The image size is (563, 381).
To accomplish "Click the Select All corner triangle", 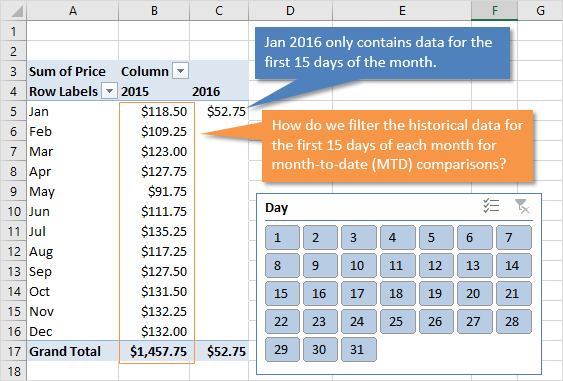I will coord(17,11).
